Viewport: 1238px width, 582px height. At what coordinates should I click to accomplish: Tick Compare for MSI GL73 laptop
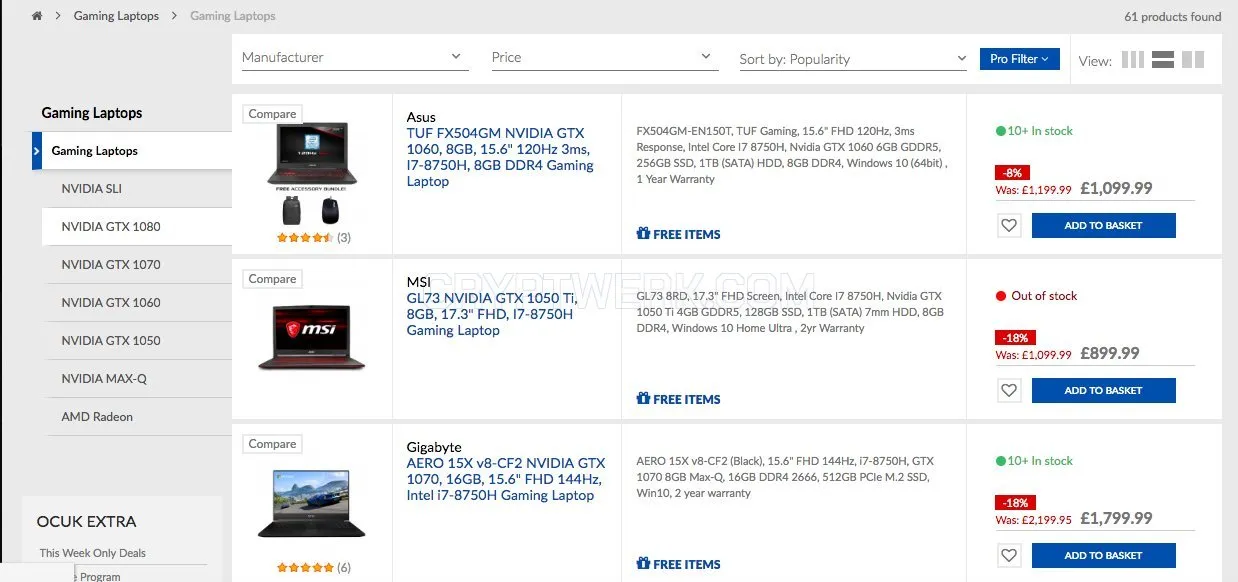point(272,279)
